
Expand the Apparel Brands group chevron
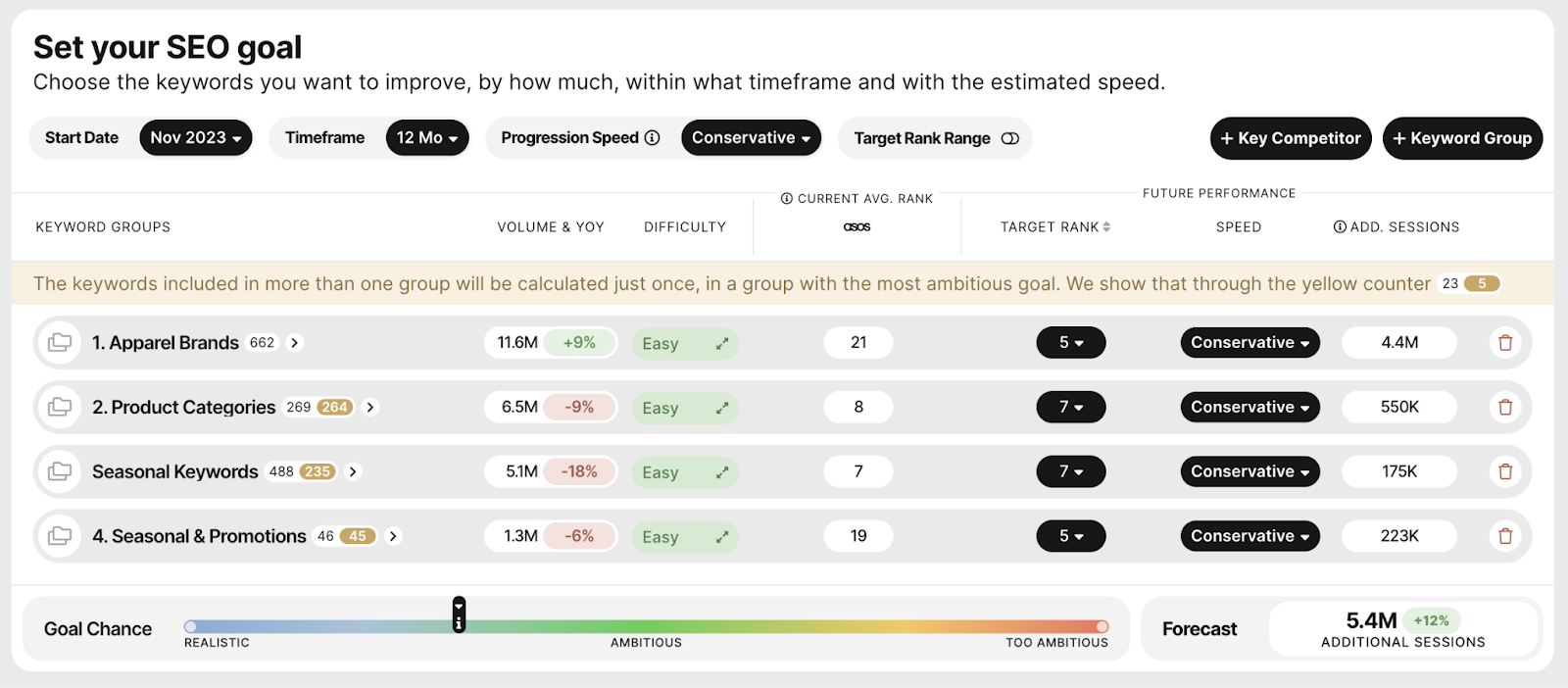(x=295, y=343)
